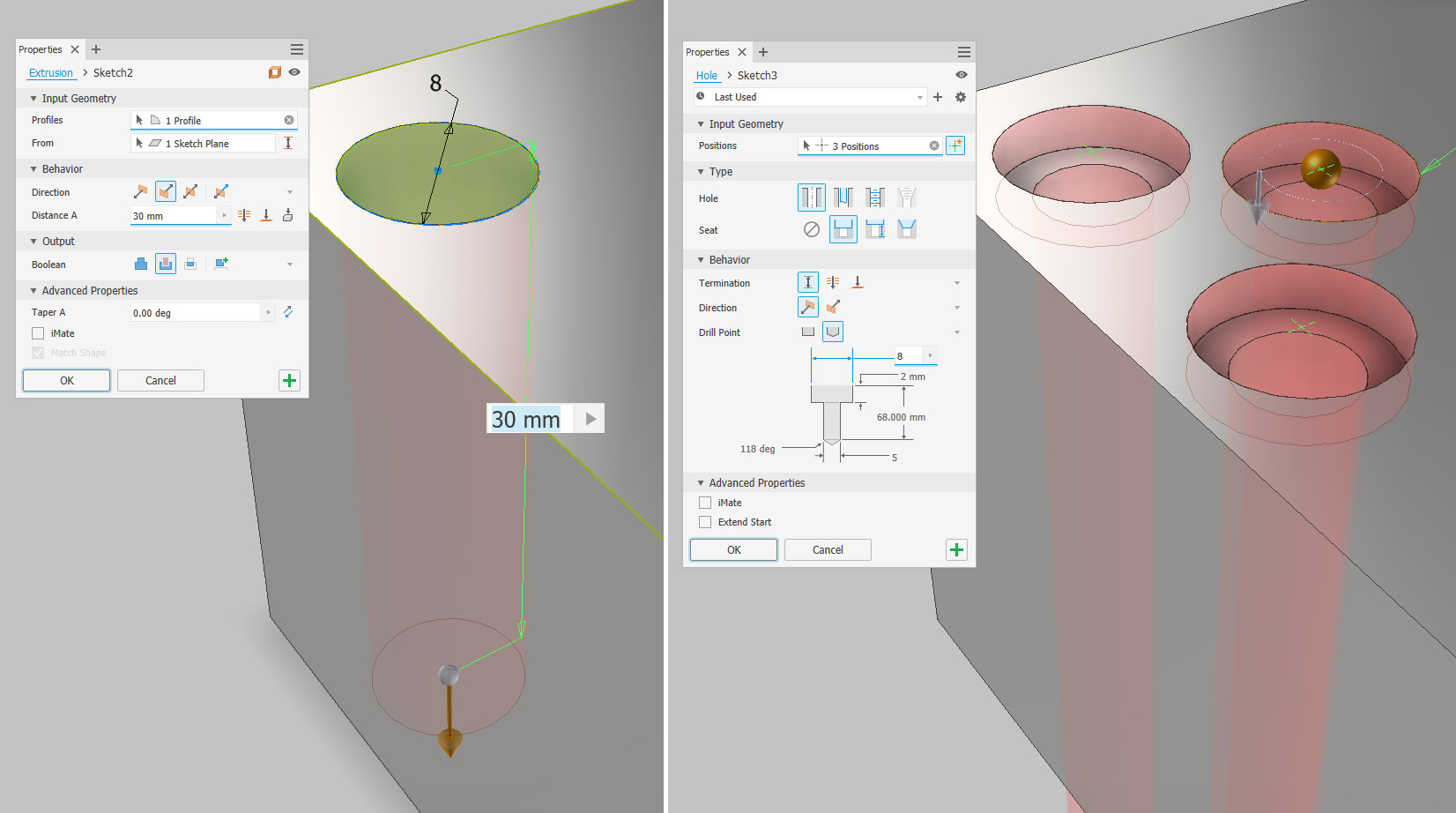Toggle Extrusion panel visibility eye

click(294, 72)
